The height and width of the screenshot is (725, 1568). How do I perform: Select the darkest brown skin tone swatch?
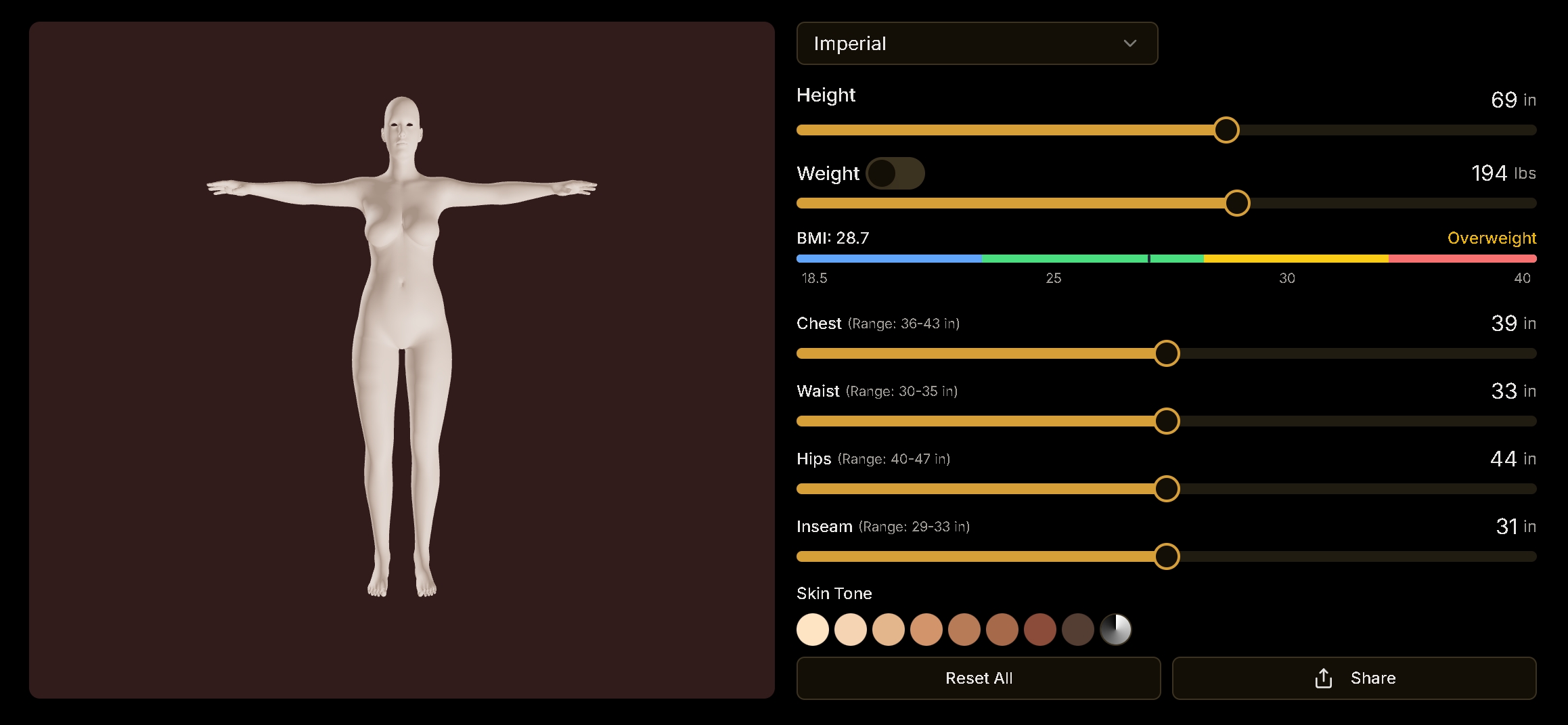1079,630
